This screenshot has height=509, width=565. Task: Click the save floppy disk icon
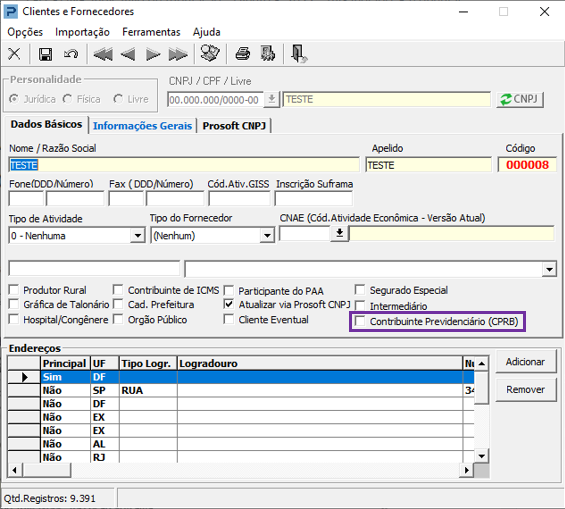point(45,54)
